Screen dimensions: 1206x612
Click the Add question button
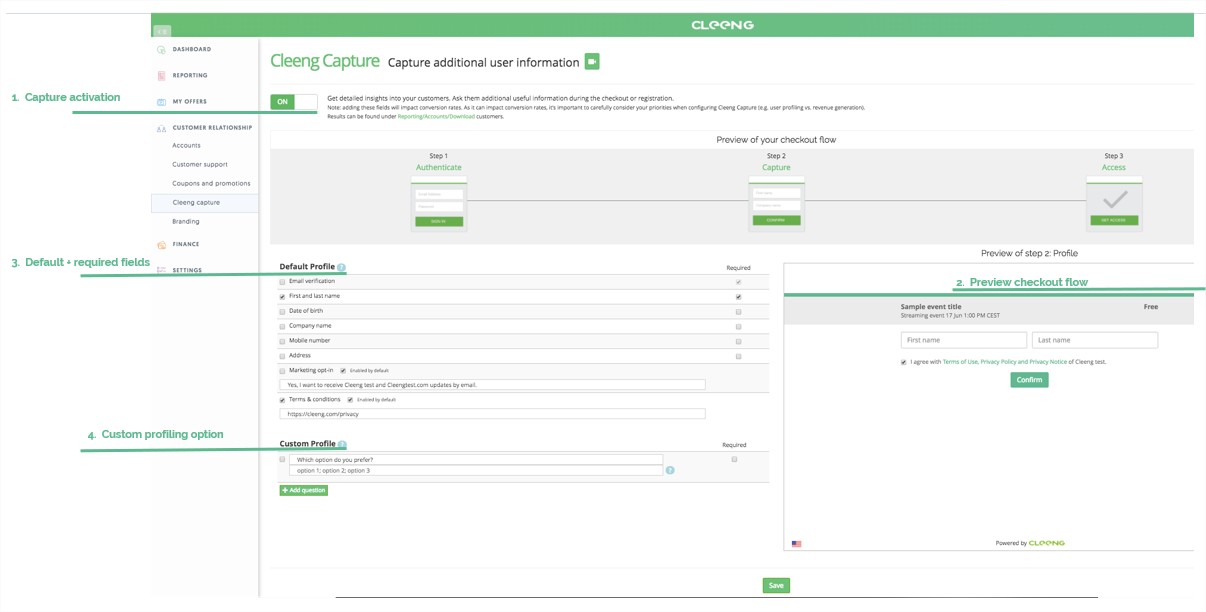(x=304, y=490)
